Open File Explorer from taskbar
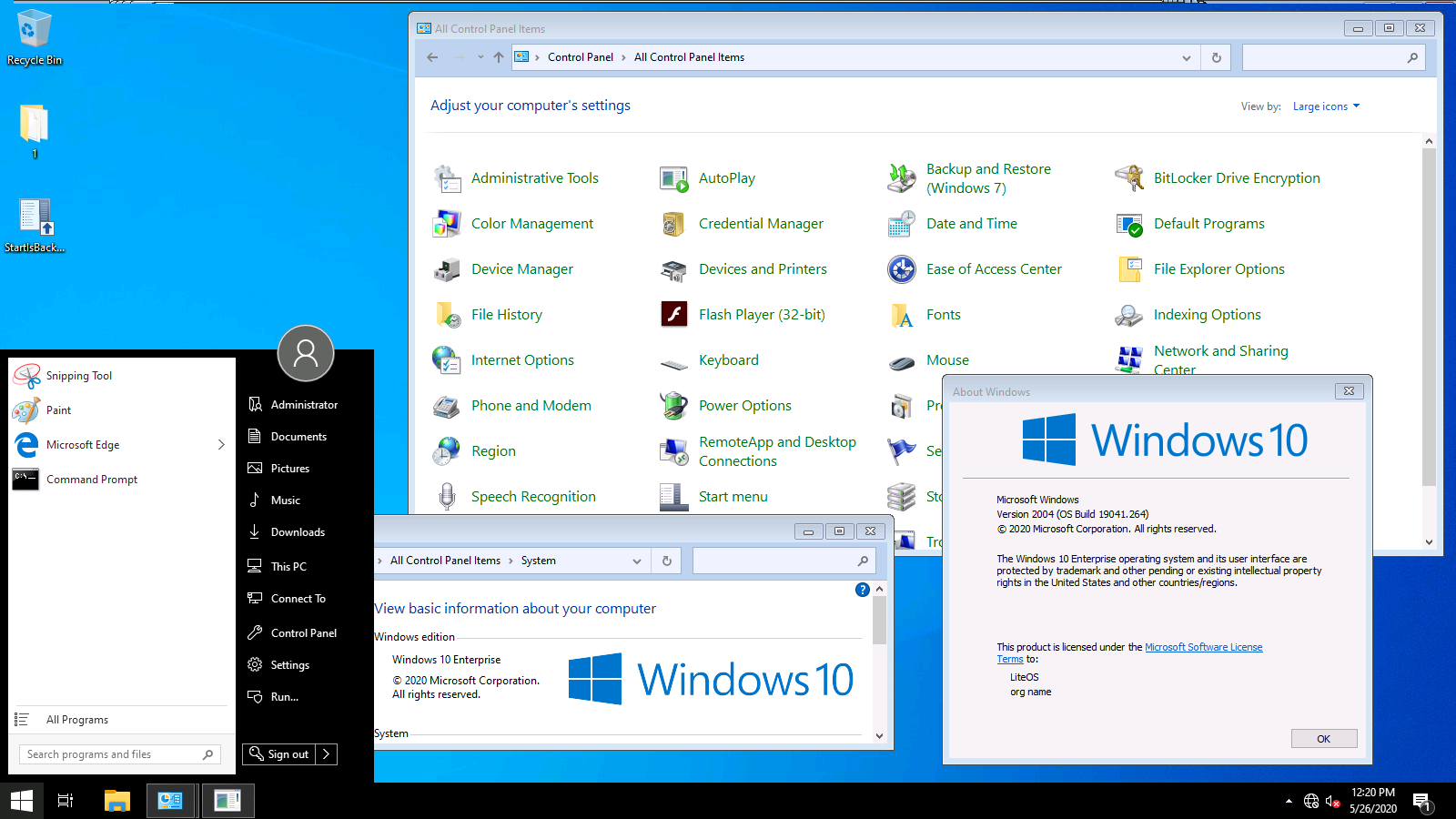Image resolution: width=1456 pixels, height=819 pixels. (117, 801)
